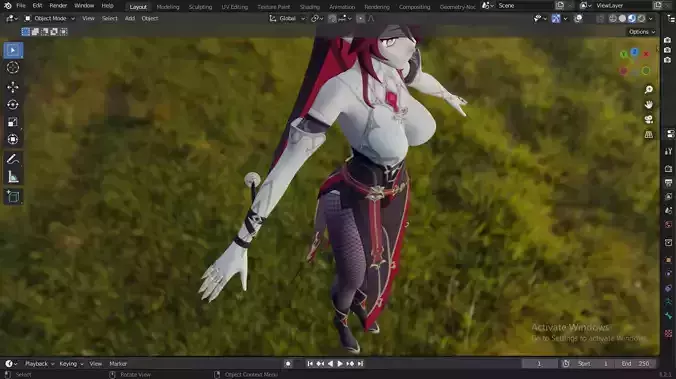Open the 3D viewport editor type dropdown

(11, 19)
